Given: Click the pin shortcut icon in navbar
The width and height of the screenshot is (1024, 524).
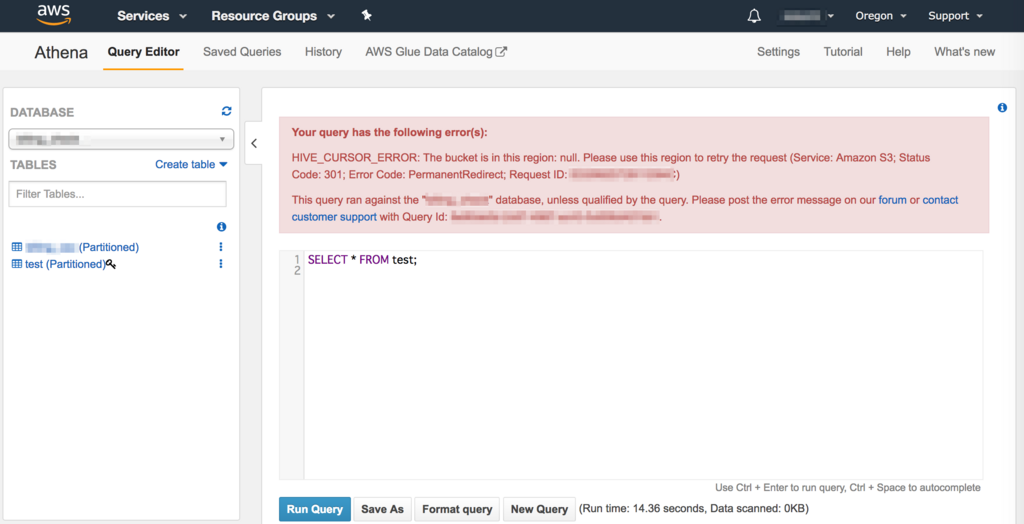Looking at the screenshot, I should 366,16.
